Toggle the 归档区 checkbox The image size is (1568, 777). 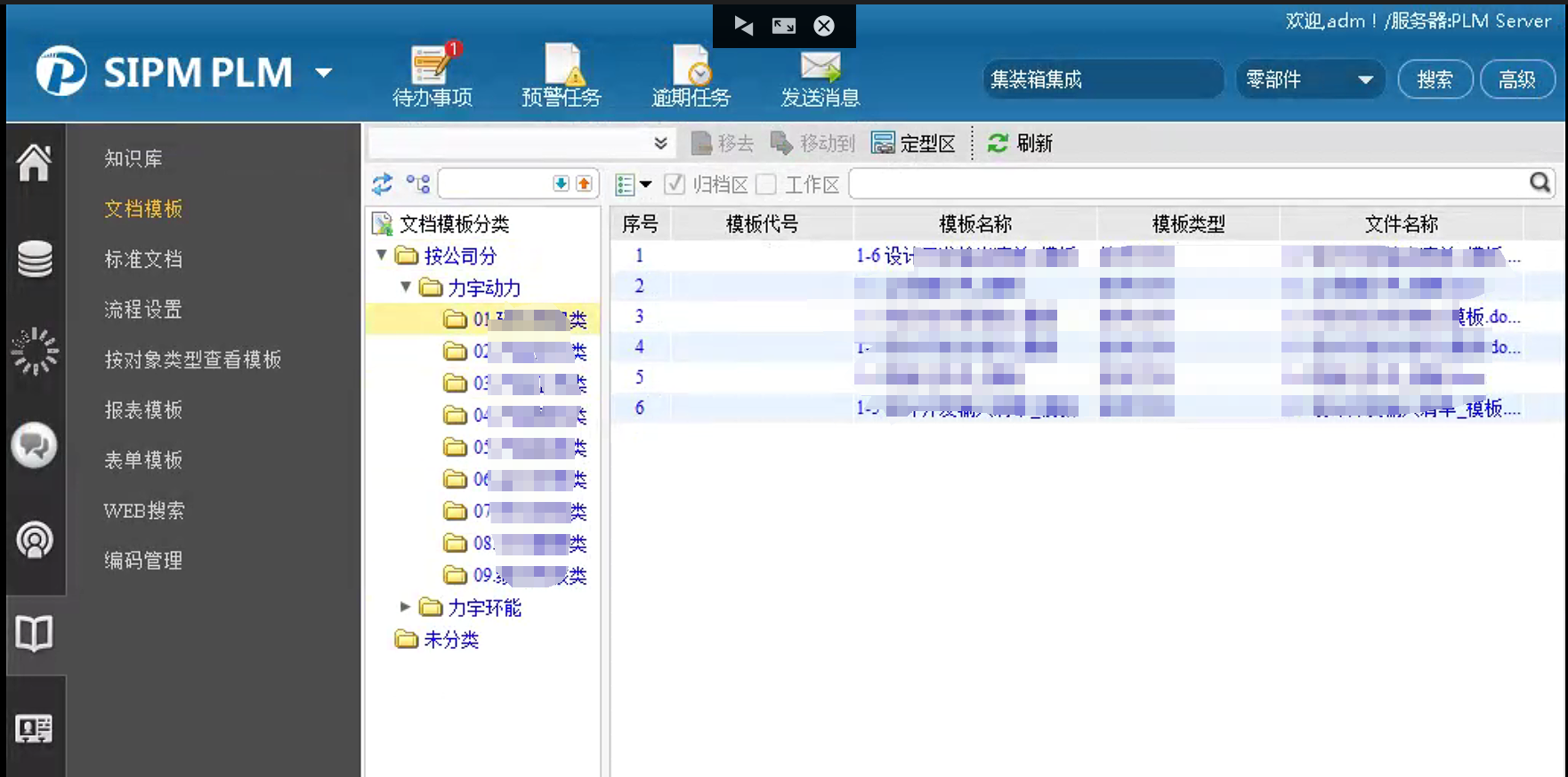pyautogui.click(x=675, y=184)
